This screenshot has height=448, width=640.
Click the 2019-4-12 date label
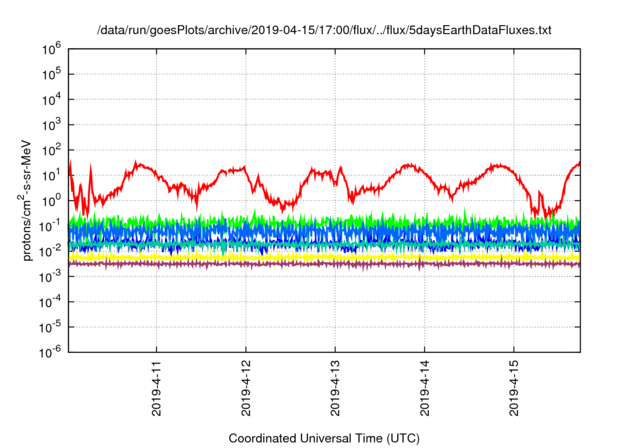pyautogui.click(x=246, y=388)
